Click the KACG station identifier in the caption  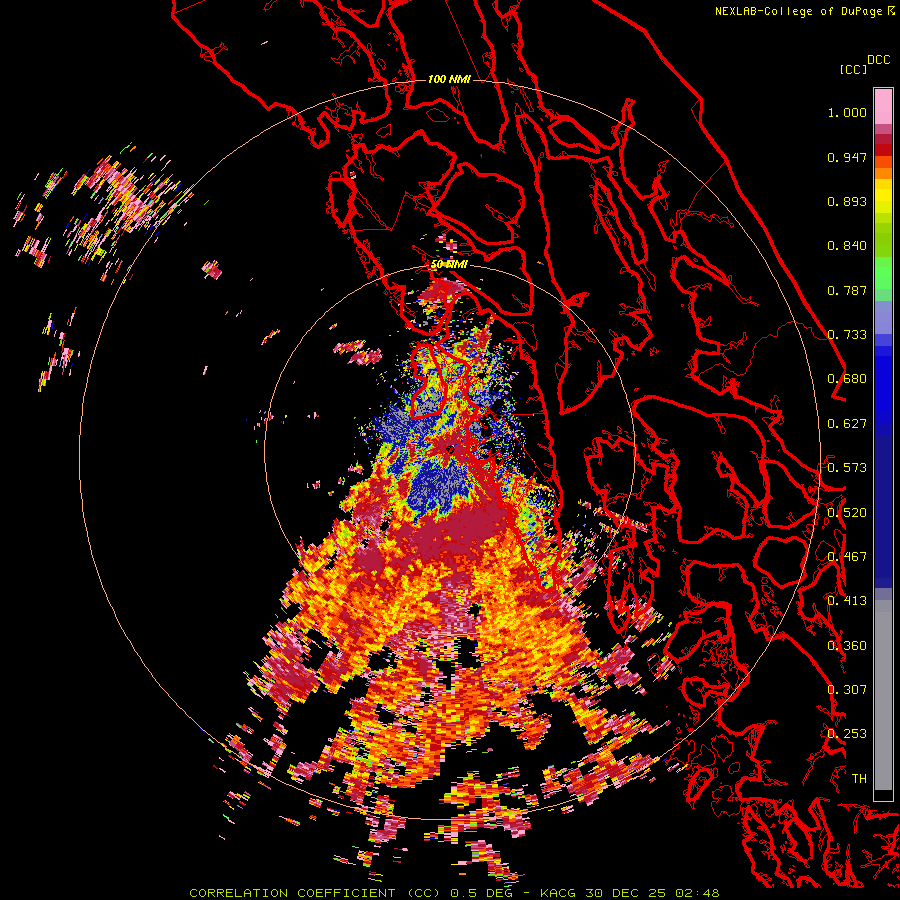point(559,893)
